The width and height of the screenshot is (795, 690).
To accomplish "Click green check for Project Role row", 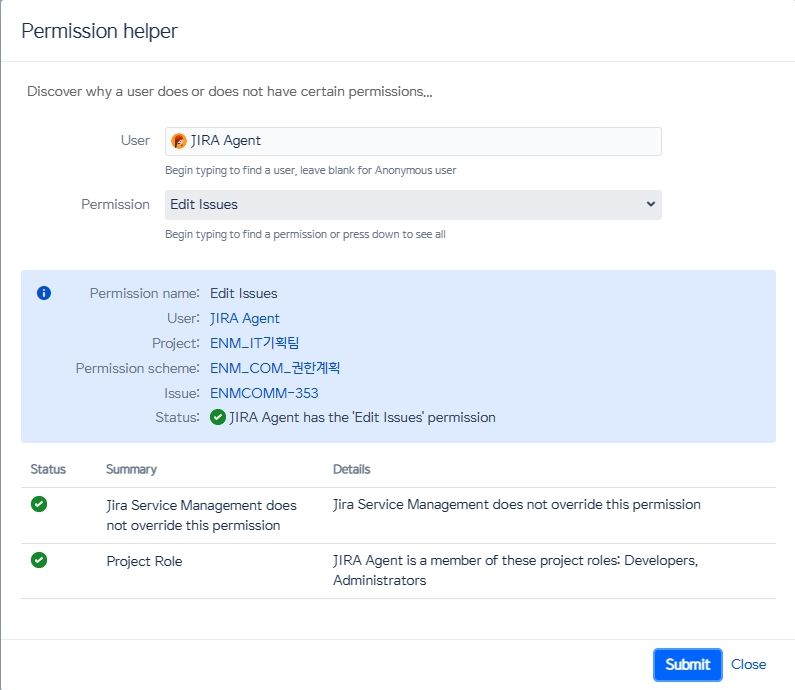I will coord(39,560).
